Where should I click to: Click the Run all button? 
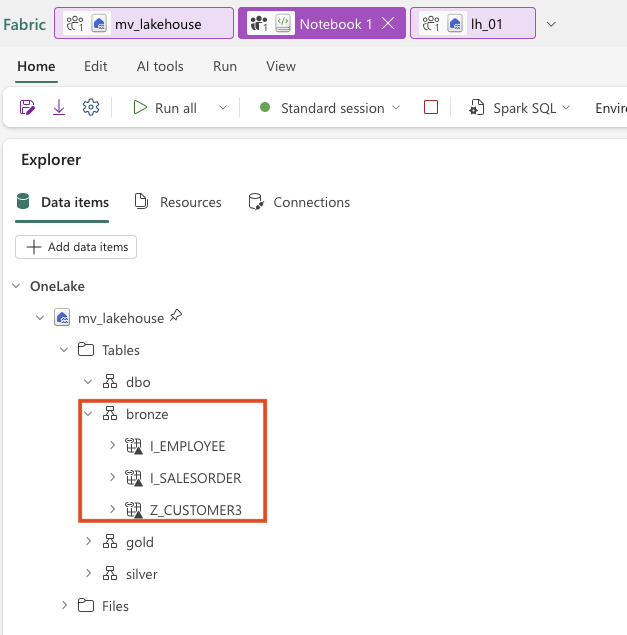pos(165,108)
